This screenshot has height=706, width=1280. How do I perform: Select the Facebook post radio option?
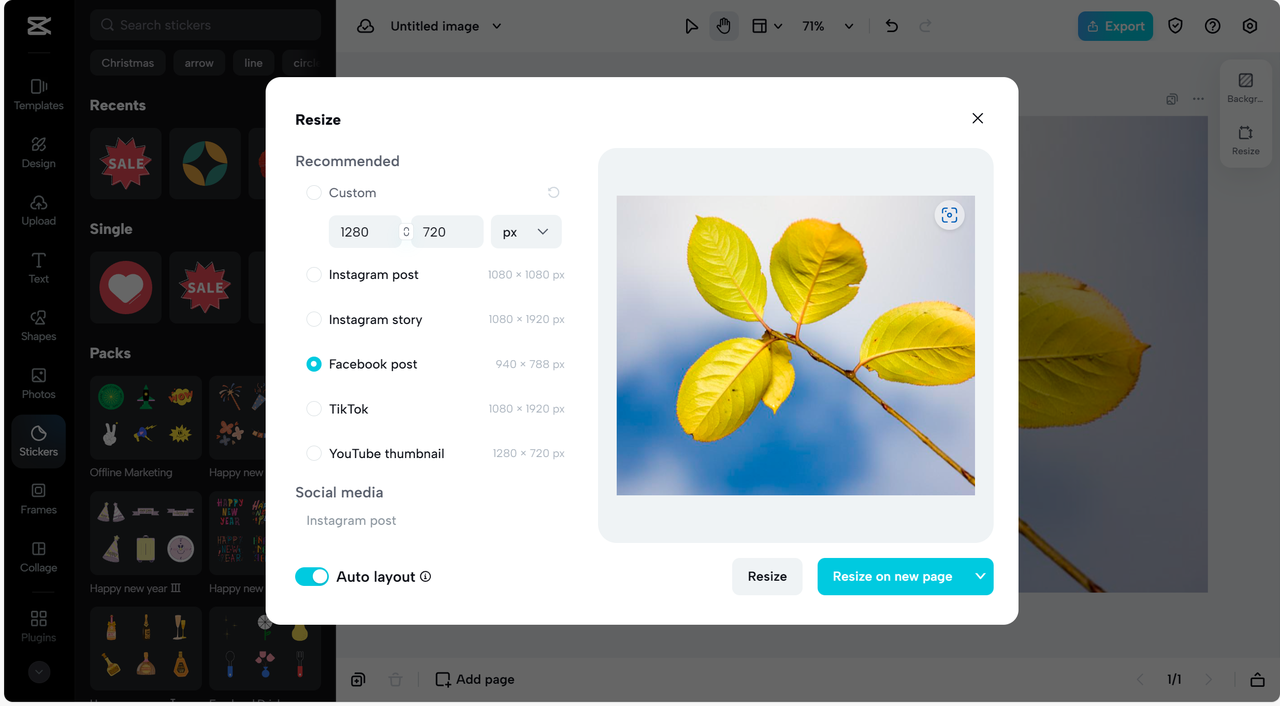tap(314, 364)
